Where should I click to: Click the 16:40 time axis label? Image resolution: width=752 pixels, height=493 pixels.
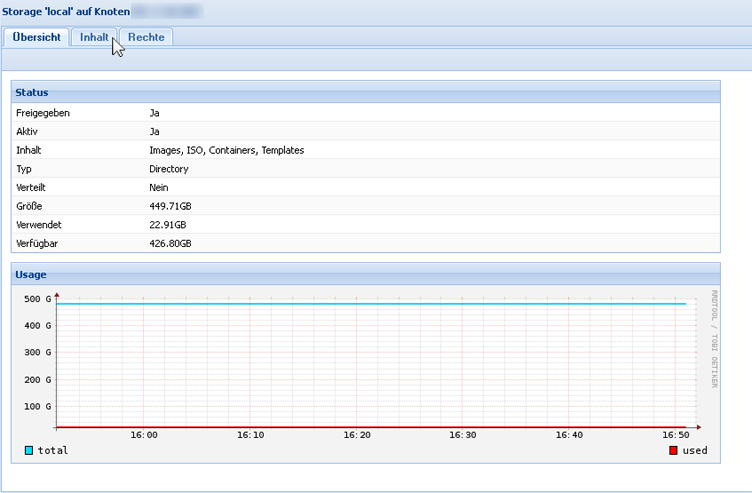pyautogui.click(x=569, y=435)
